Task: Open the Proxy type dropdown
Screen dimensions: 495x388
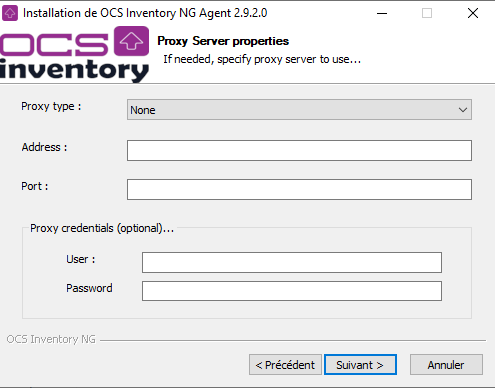Action: (x=299, y=110)
